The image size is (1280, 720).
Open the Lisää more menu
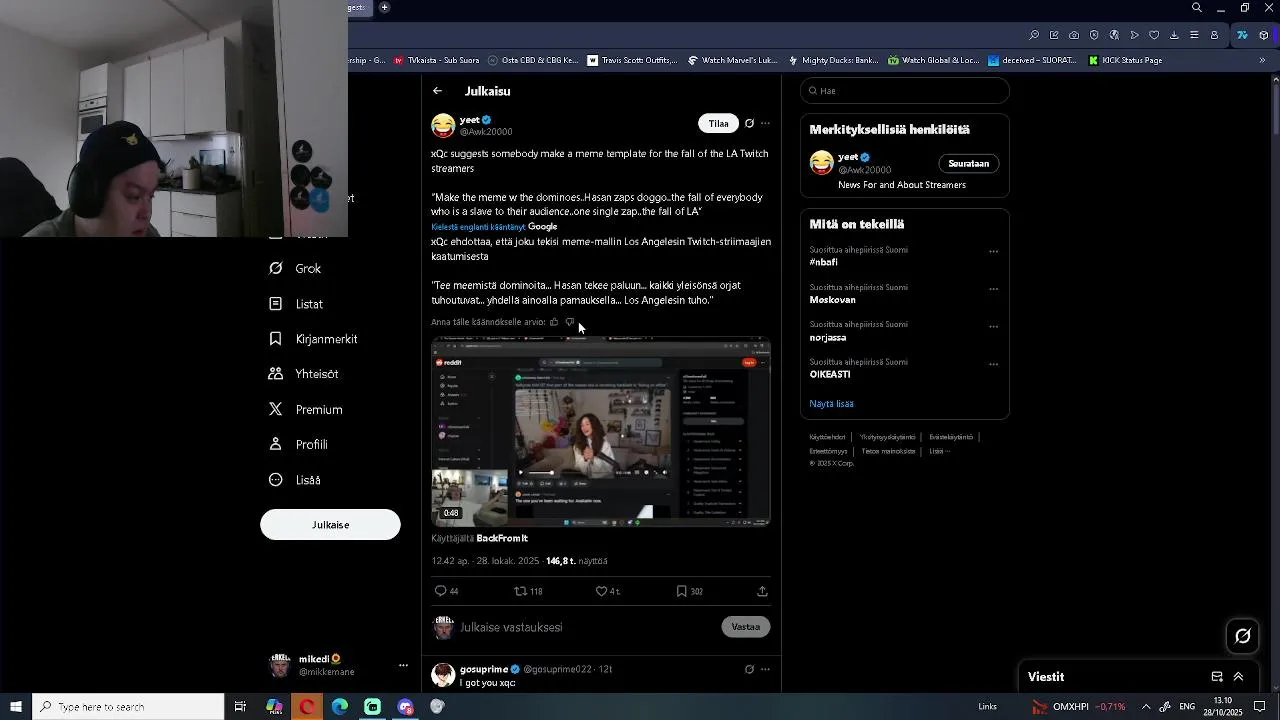[x=295, y=480]
